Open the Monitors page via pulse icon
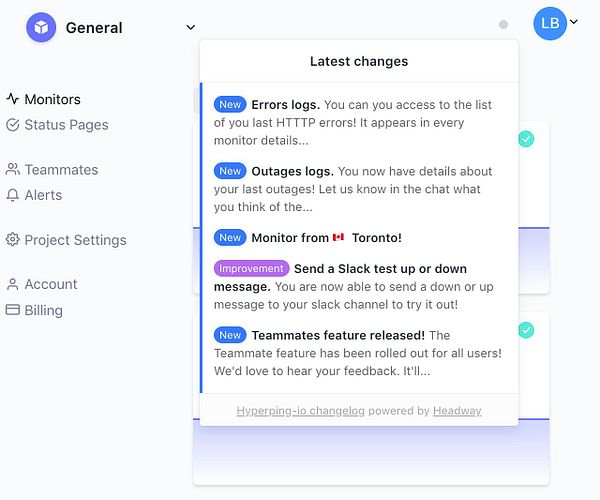This screenshot has height=500, width=600. [13, 99]
